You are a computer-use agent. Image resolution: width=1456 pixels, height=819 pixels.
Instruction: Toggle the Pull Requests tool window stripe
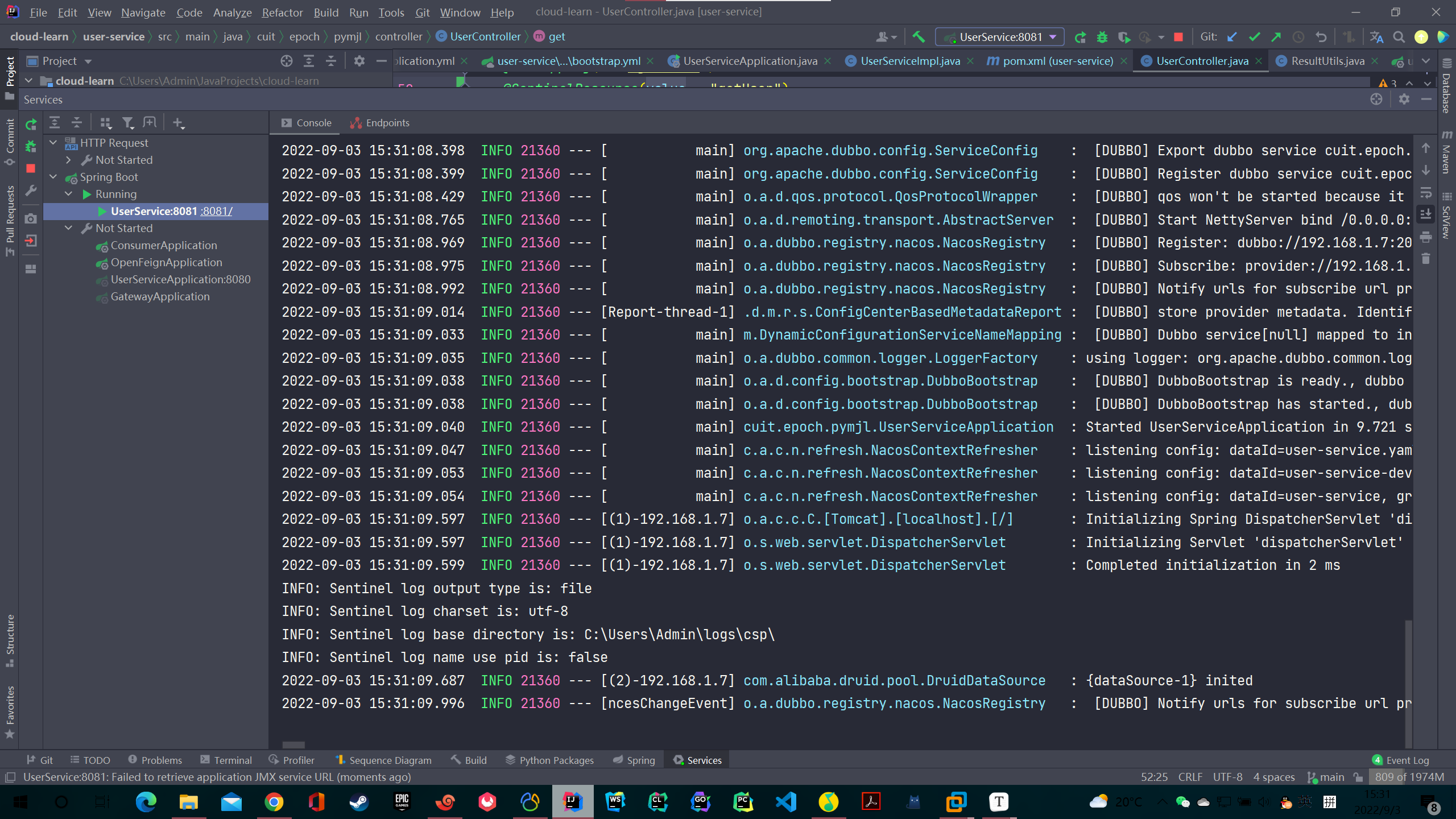click(x=10, y=221)
